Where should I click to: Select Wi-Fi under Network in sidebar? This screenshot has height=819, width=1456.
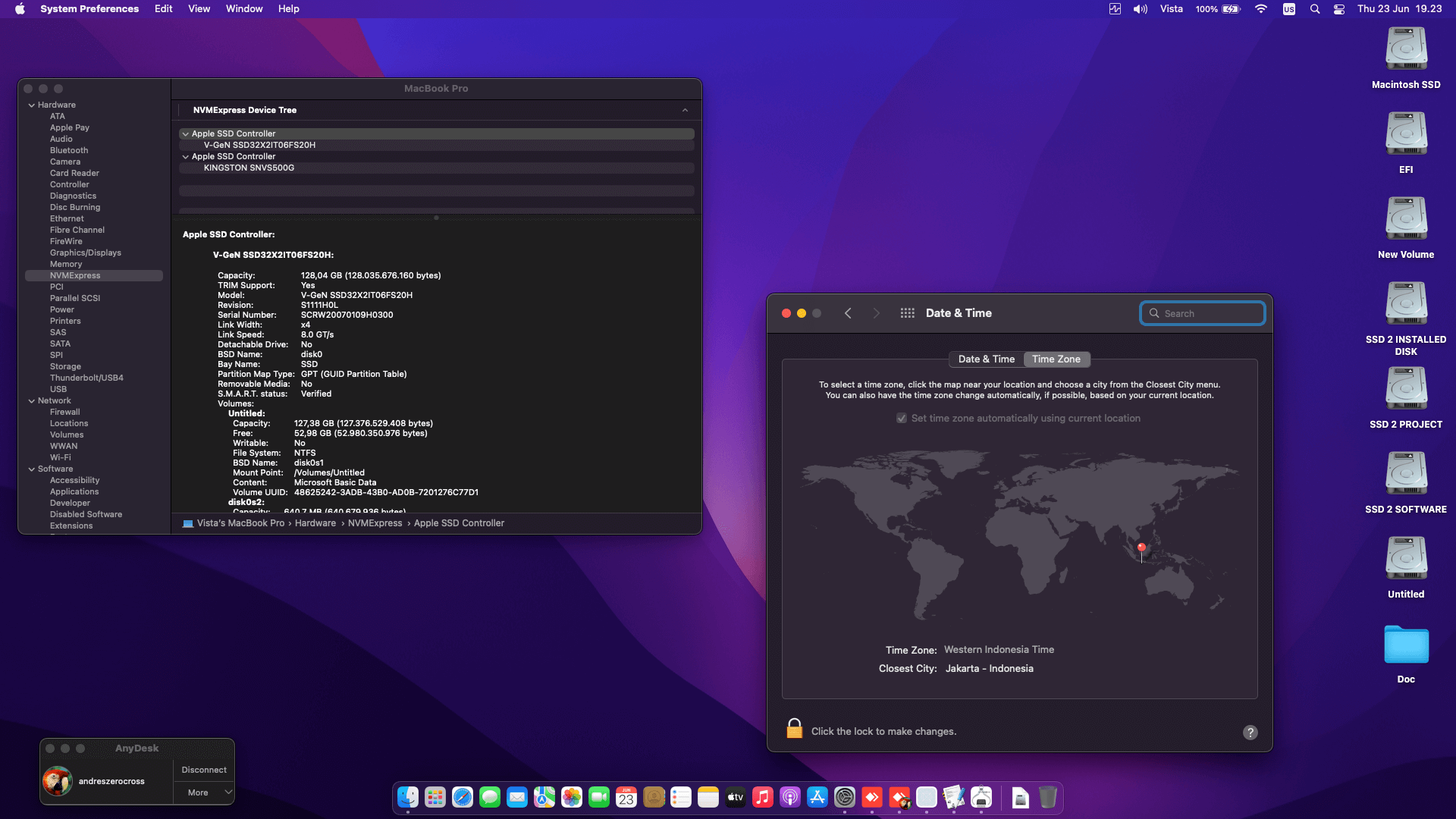(61, 458)
